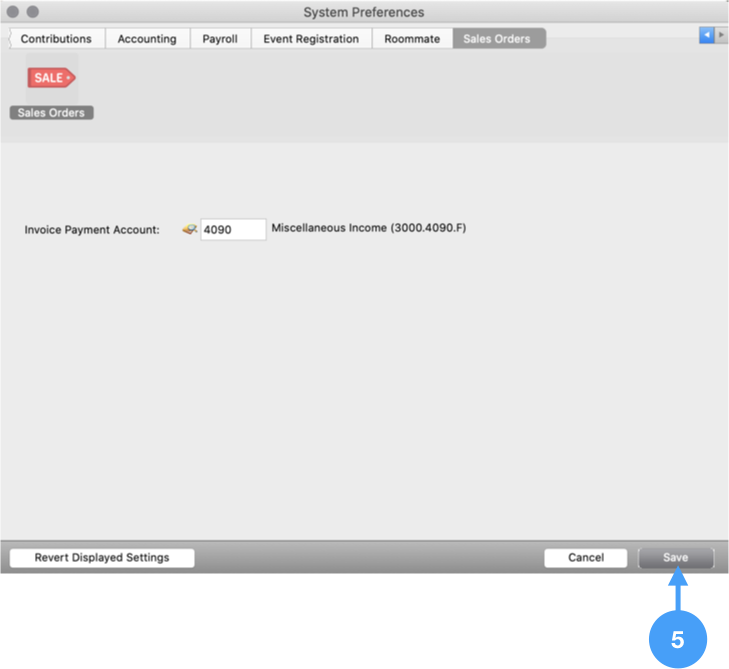Click the Miscellaneous Income account description

point(369,229)
